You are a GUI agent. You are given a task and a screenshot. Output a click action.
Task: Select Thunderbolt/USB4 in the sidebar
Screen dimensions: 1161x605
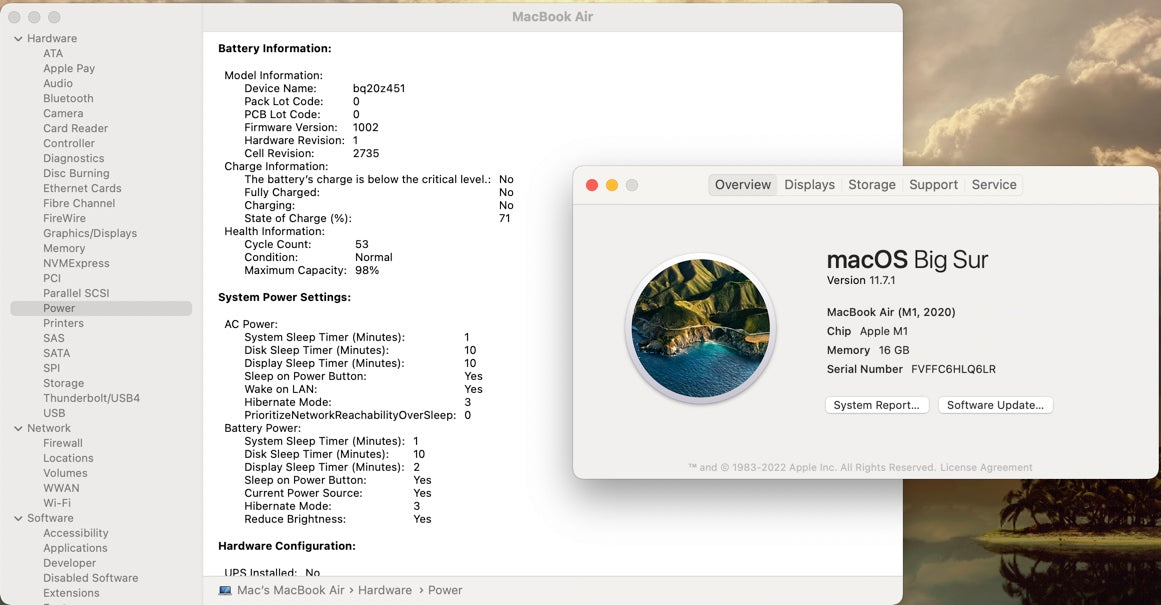[91, 399]
